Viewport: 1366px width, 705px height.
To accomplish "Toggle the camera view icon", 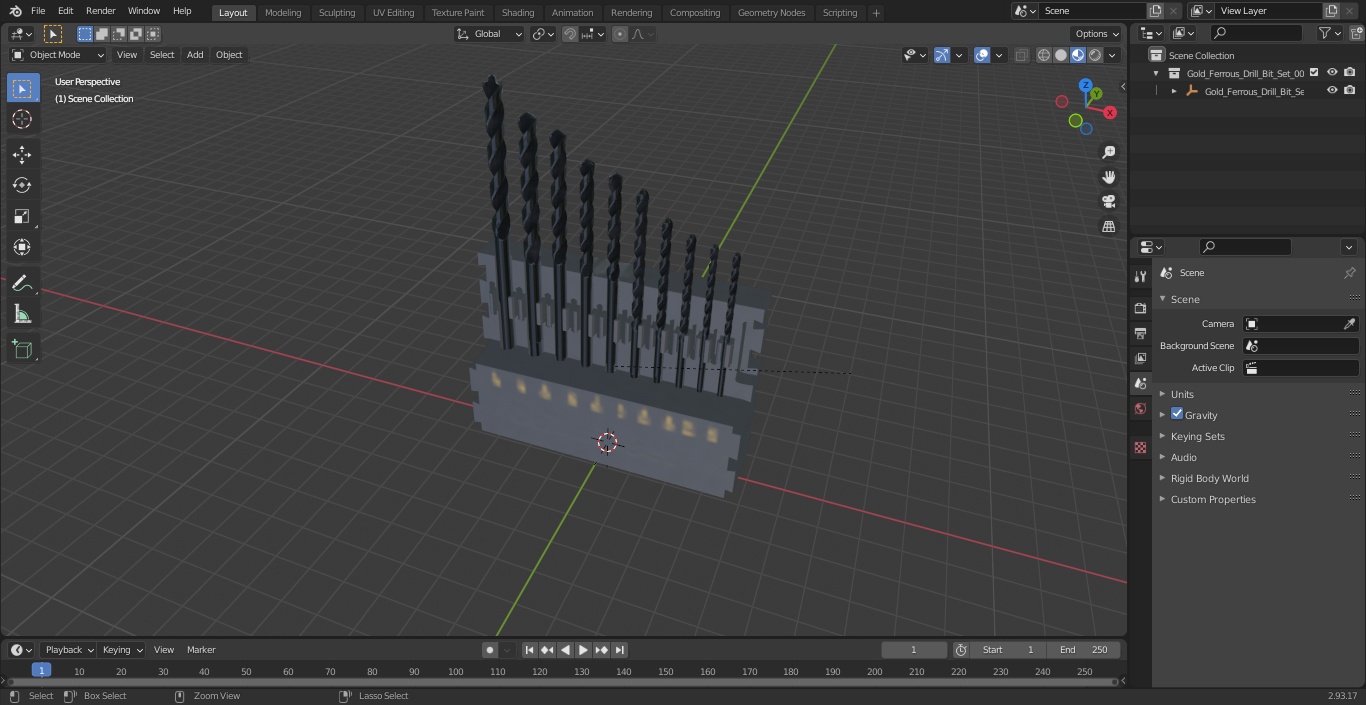I will tap(1108, 202).
